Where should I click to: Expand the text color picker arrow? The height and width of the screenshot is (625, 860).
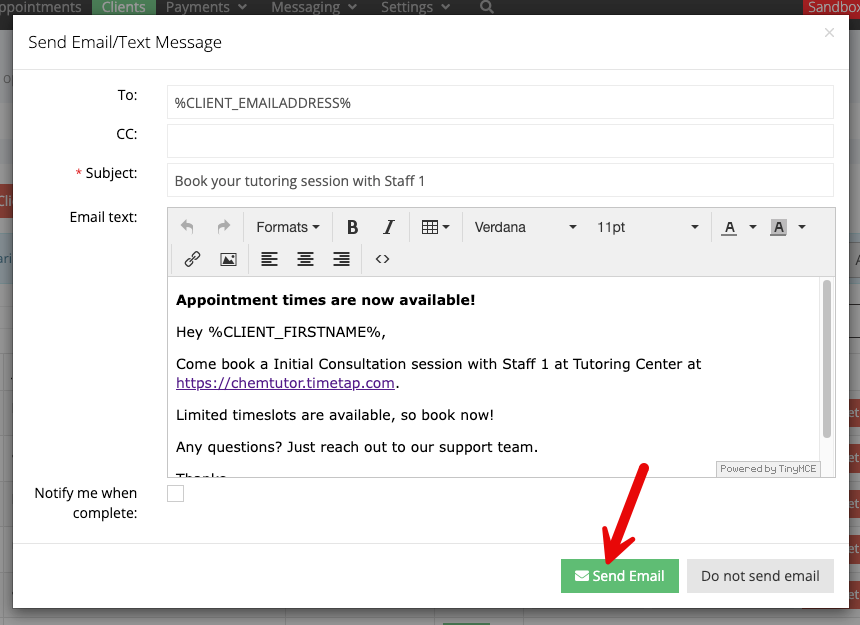click(x=752, y=227)
